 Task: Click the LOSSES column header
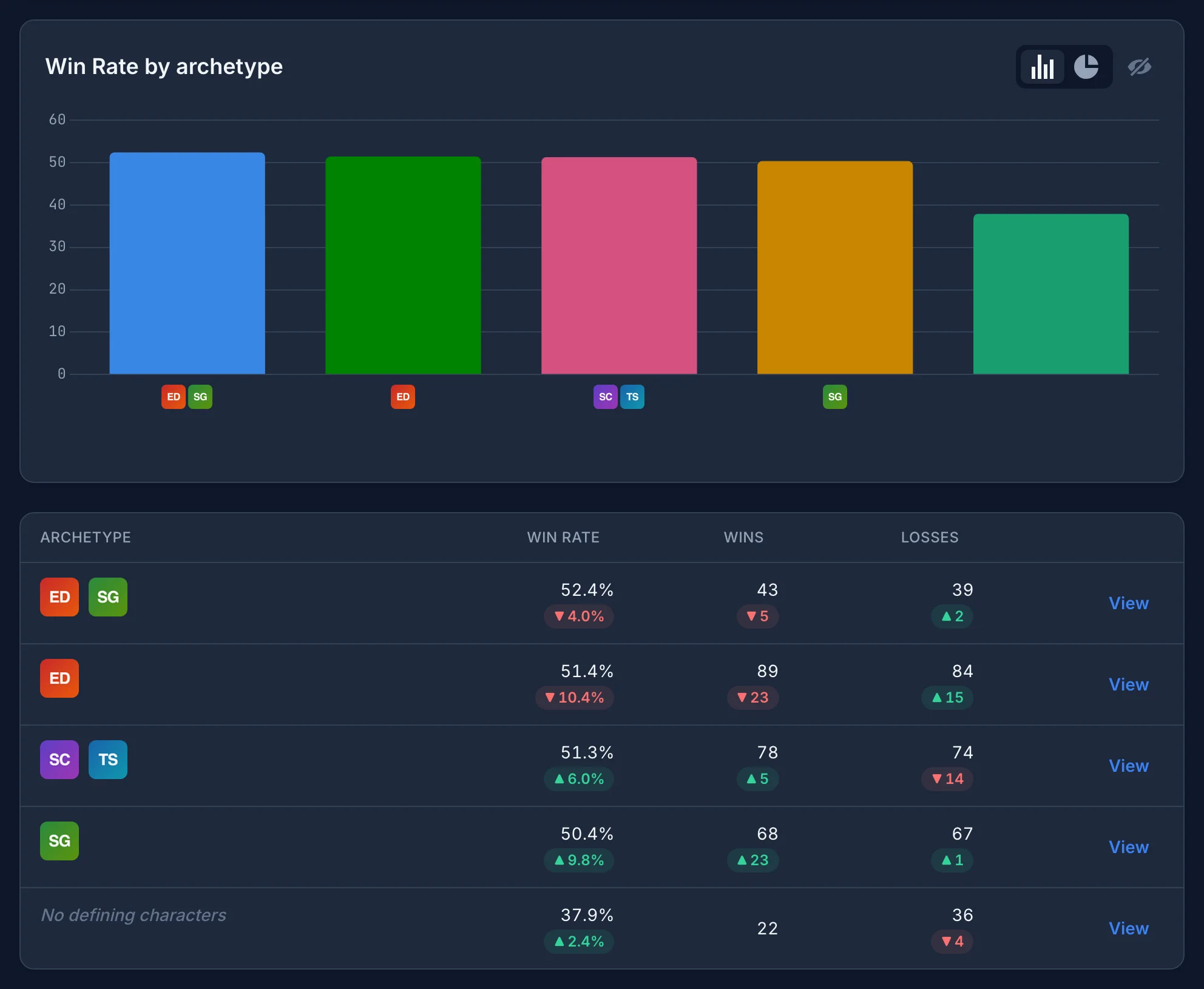930,537
